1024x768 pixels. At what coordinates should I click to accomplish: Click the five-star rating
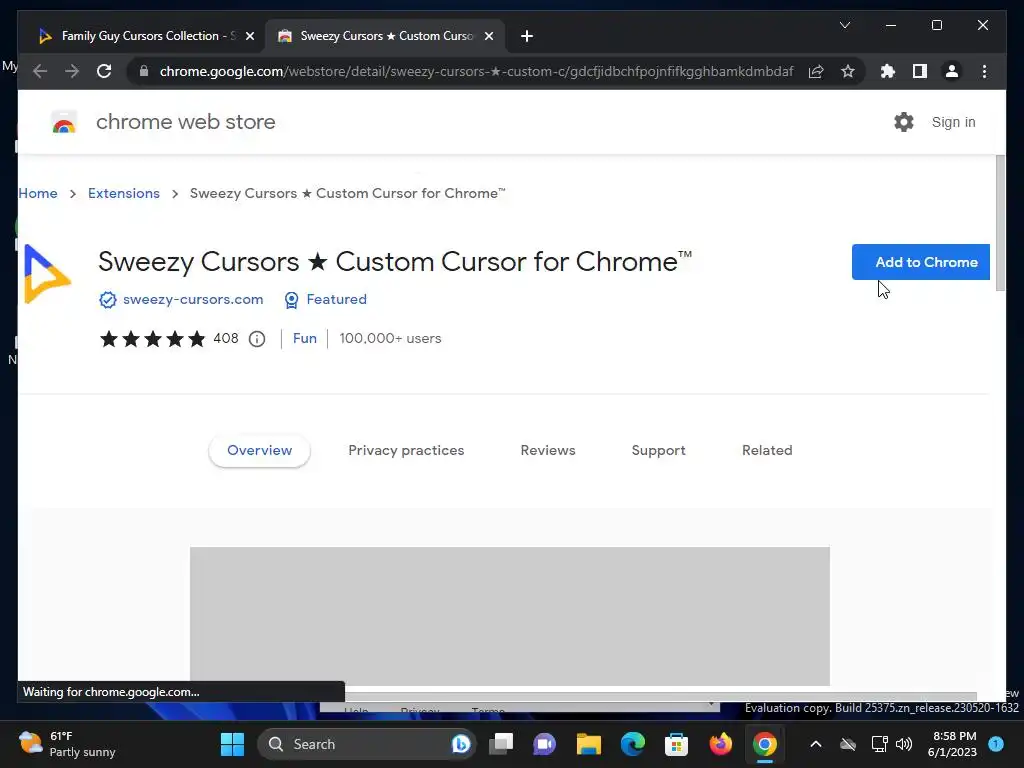pos(152,338)
